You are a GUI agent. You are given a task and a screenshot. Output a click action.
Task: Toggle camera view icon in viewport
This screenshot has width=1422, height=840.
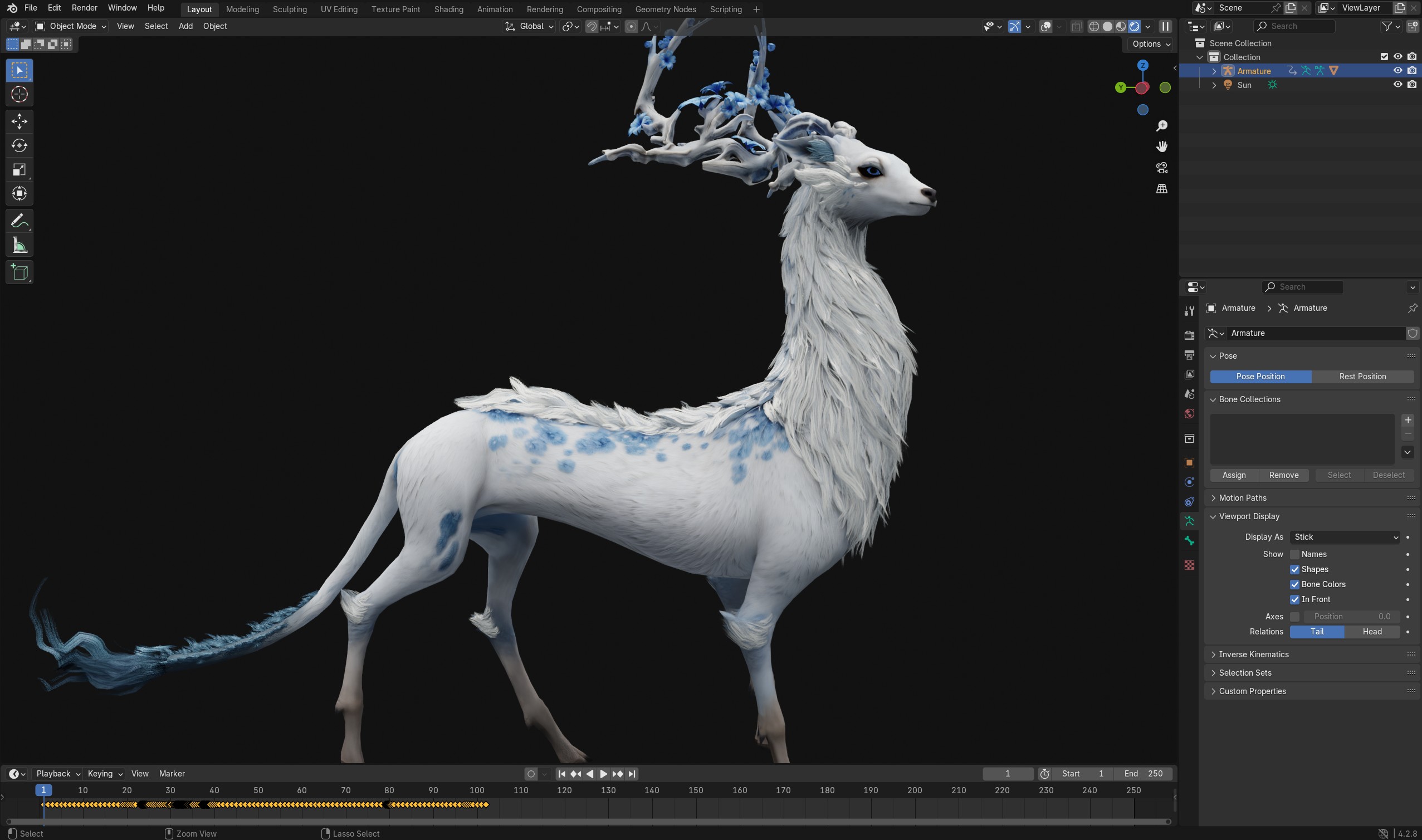1162,168
